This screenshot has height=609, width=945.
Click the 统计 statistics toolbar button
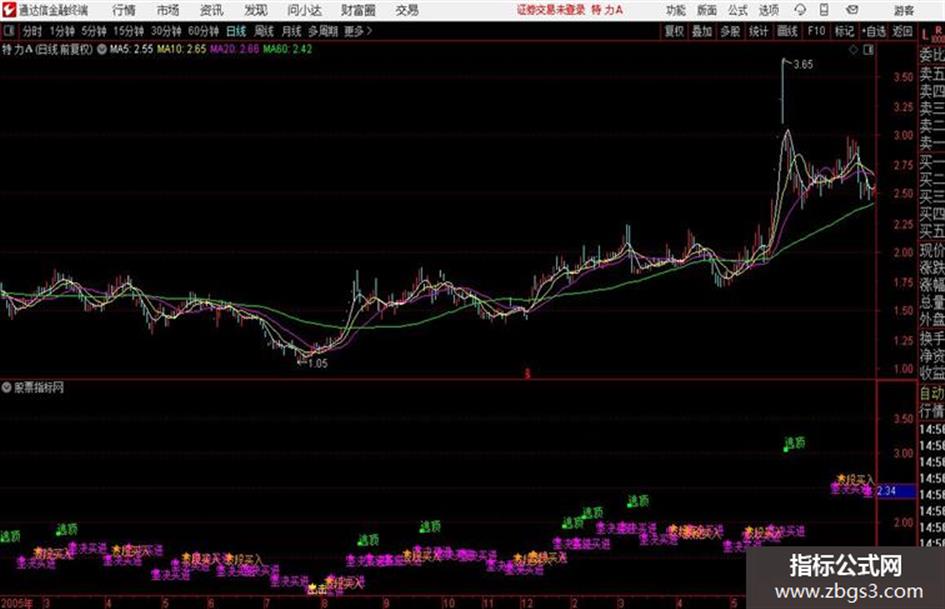759,31
